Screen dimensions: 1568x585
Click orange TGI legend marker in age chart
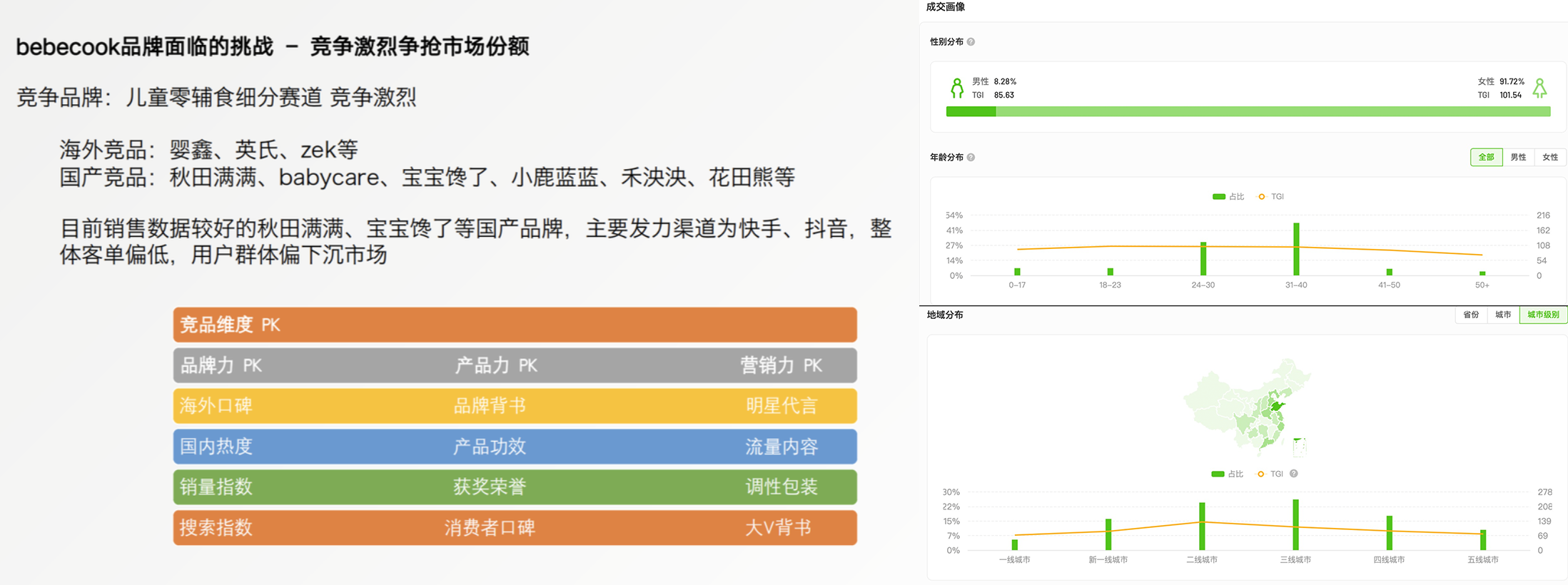click(1262, 197)
